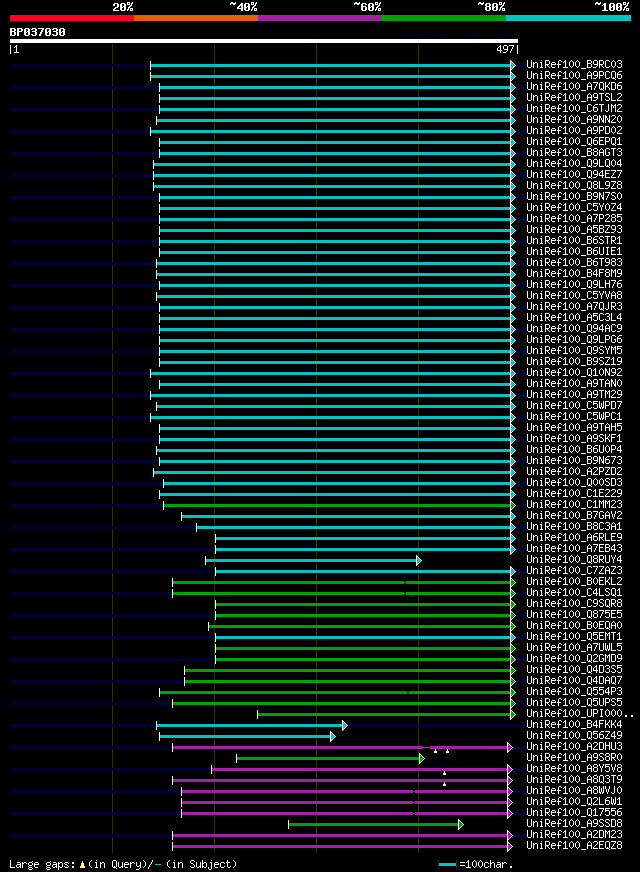This screenshot has height=872, width=640.
Task: Select the UniRef100_A2DM23 label
Action: (x=574, y=834)
